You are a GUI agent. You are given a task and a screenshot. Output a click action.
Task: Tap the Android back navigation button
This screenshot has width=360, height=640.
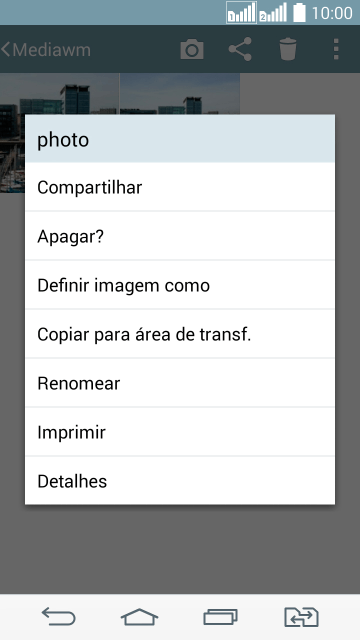pyautogui.click(x=59, y=616)
